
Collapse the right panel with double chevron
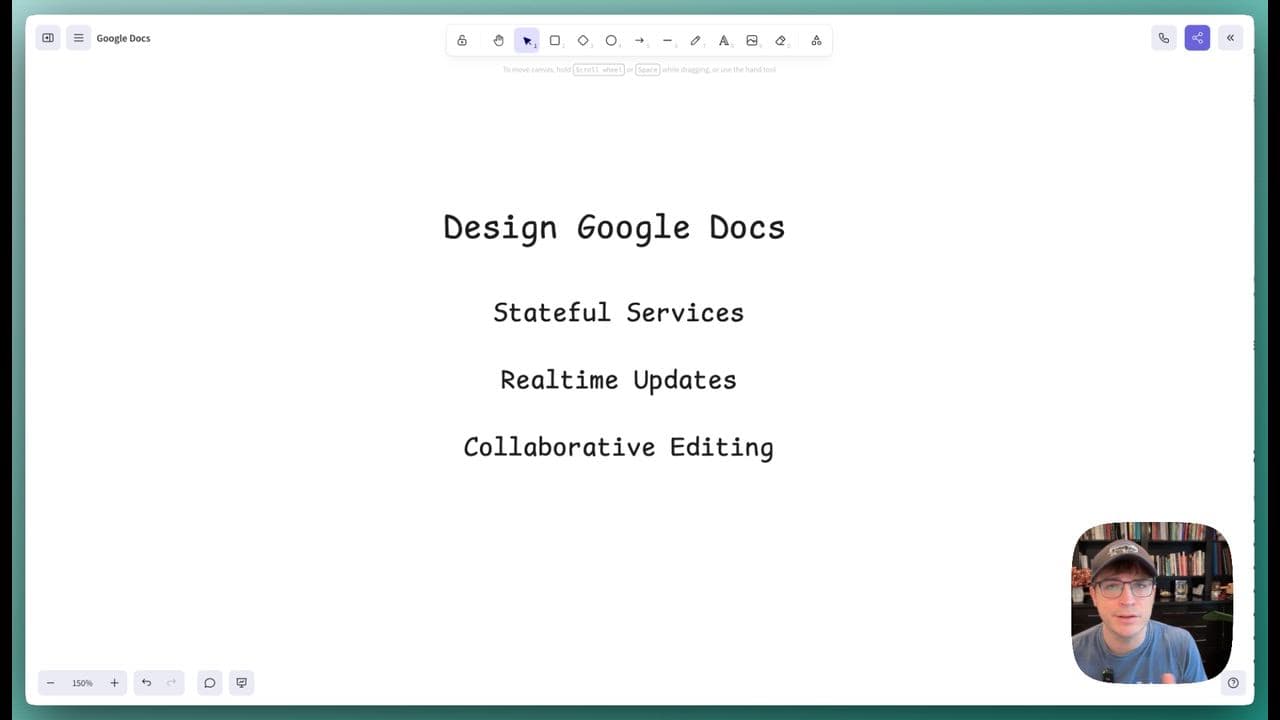click(x=1230, y=38)
